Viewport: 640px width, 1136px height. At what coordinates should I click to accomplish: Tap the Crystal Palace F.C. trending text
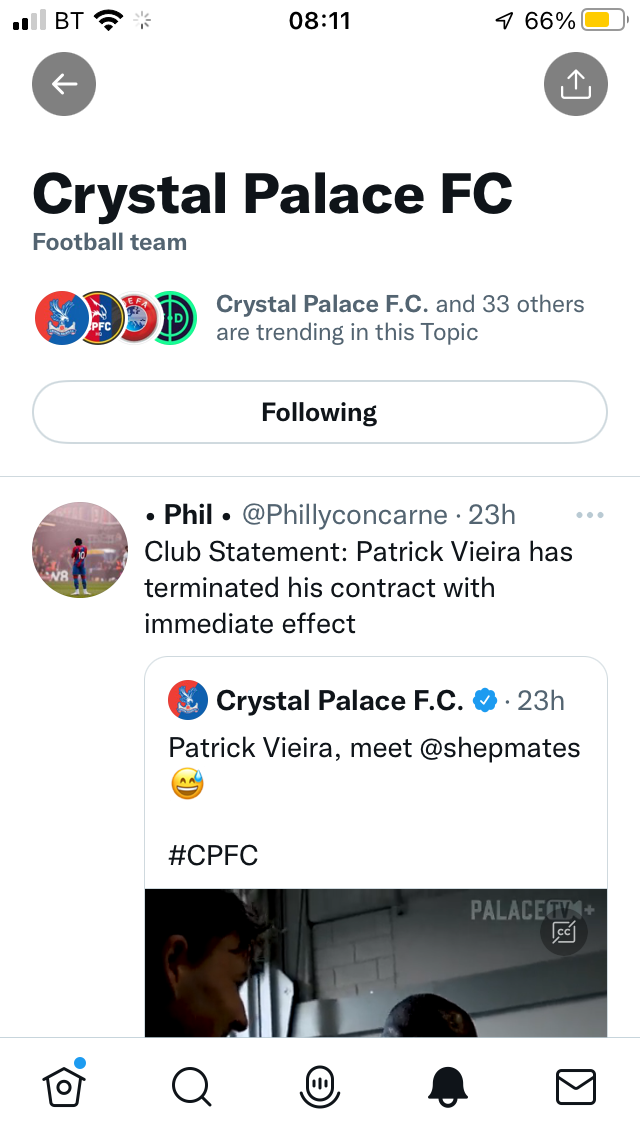click(x=322, y=304)
